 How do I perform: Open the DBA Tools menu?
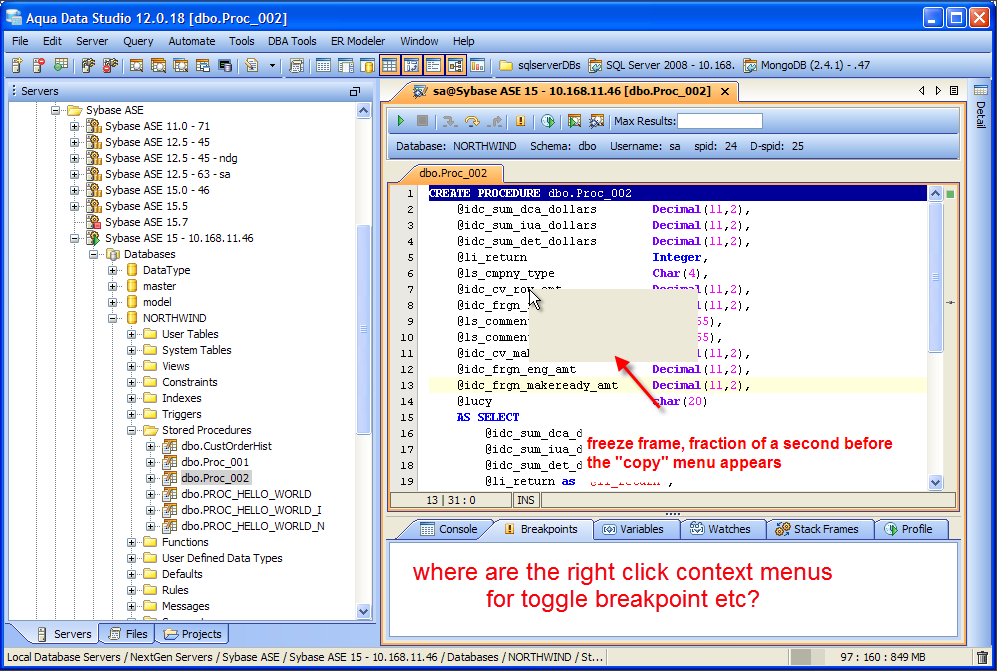click(x=292, y=41)
